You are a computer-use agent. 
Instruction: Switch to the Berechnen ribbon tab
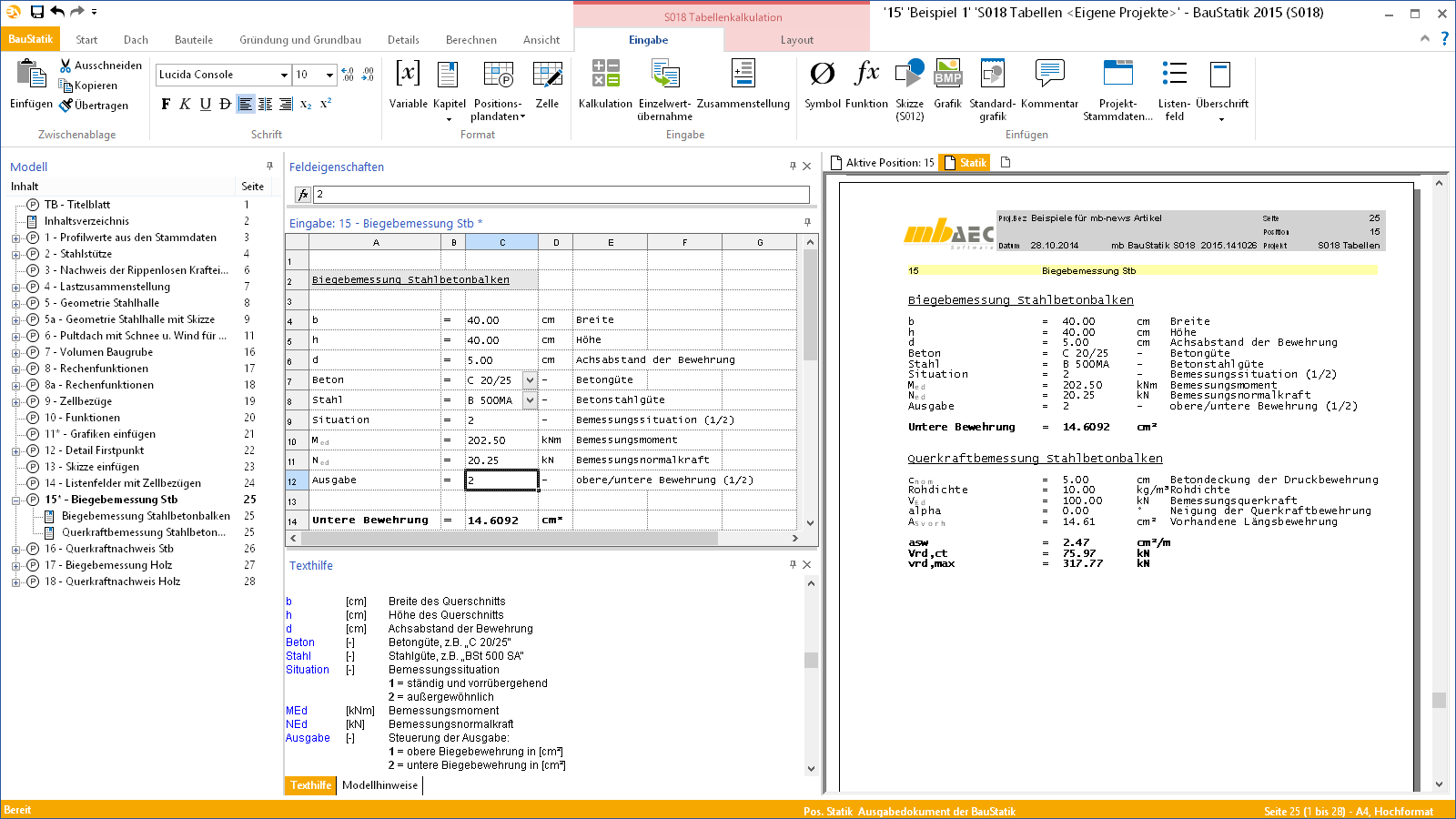point(471,40)
